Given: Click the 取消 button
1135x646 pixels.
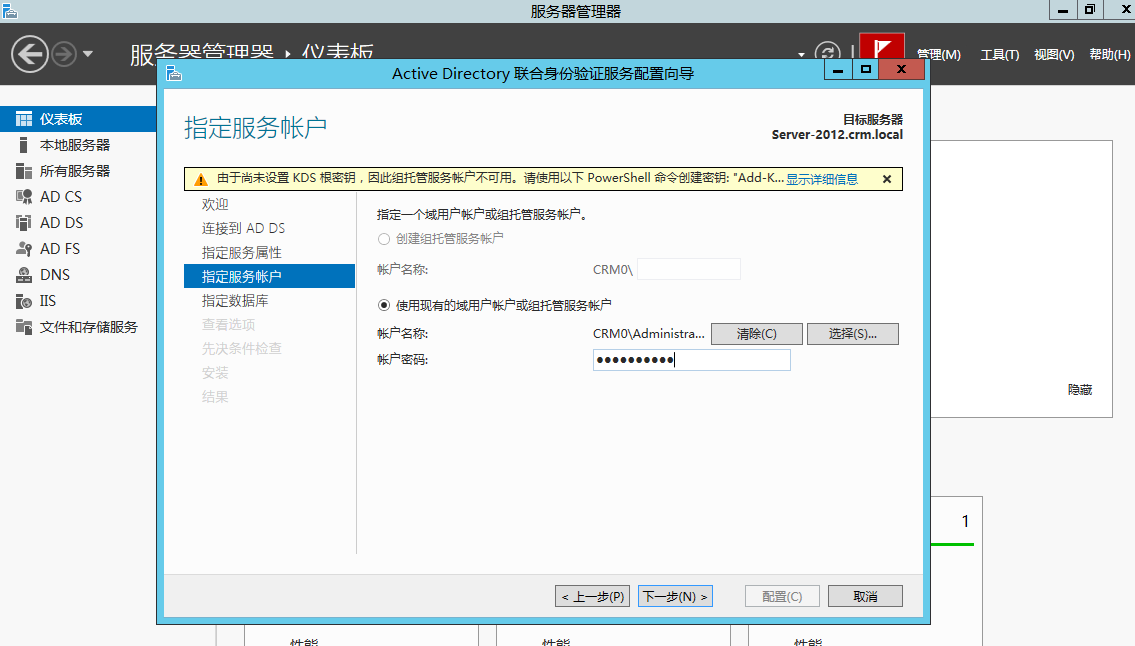Looking at the screenshot, I should pos(865,596).
